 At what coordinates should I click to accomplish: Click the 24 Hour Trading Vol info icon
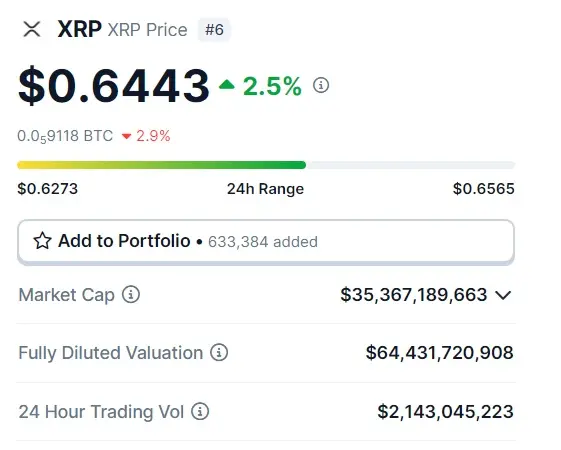coord(200,411)
